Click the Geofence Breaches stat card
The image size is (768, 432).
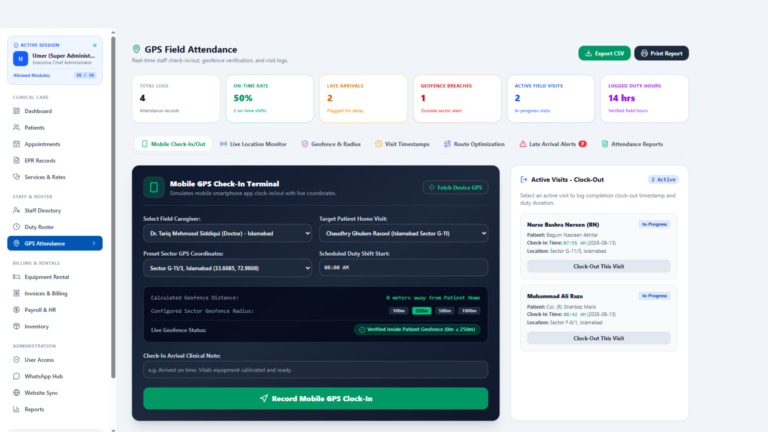[457, 98]
